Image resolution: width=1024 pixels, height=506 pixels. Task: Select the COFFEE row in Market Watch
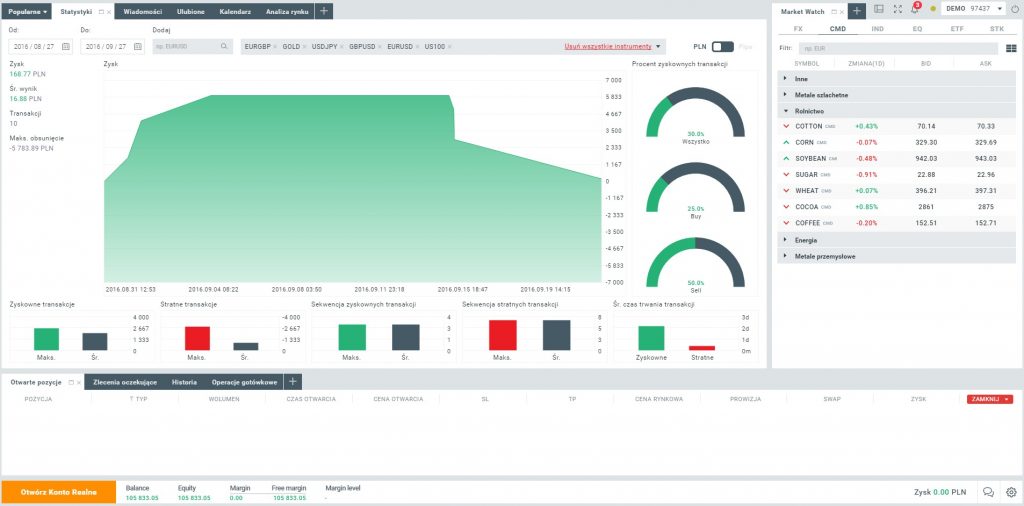[896, 223]
